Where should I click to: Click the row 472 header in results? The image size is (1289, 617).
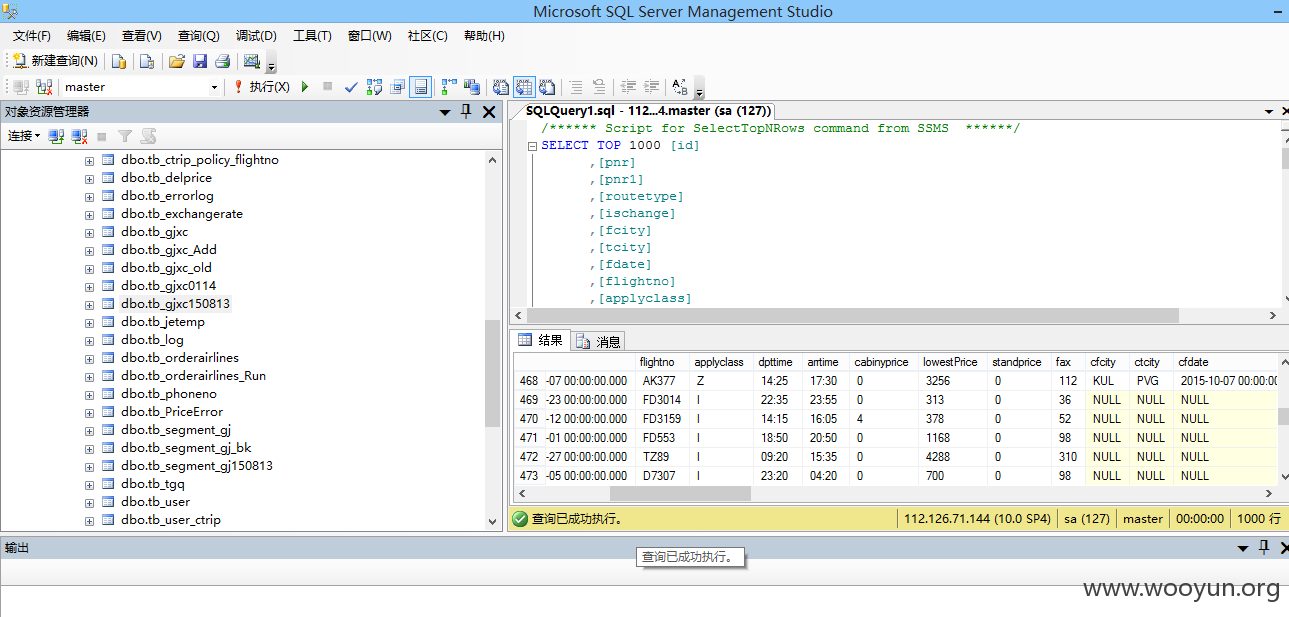pos(529,457)
